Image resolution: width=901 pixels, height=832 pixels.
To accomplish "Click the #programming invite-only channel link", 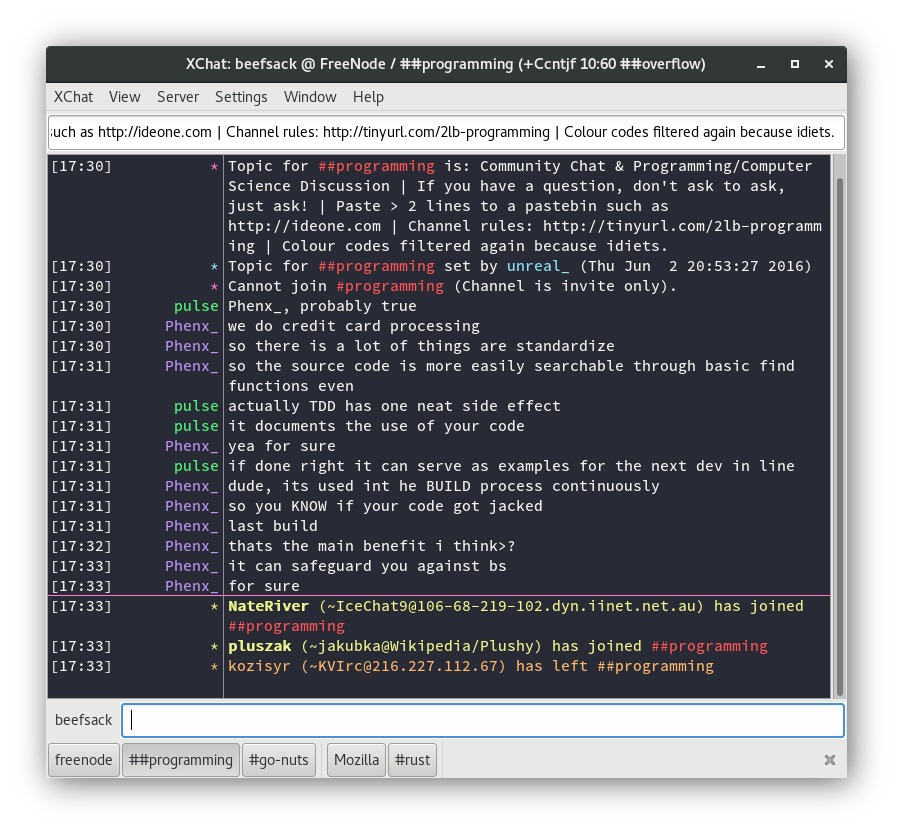I will click(x=389, y=286).
